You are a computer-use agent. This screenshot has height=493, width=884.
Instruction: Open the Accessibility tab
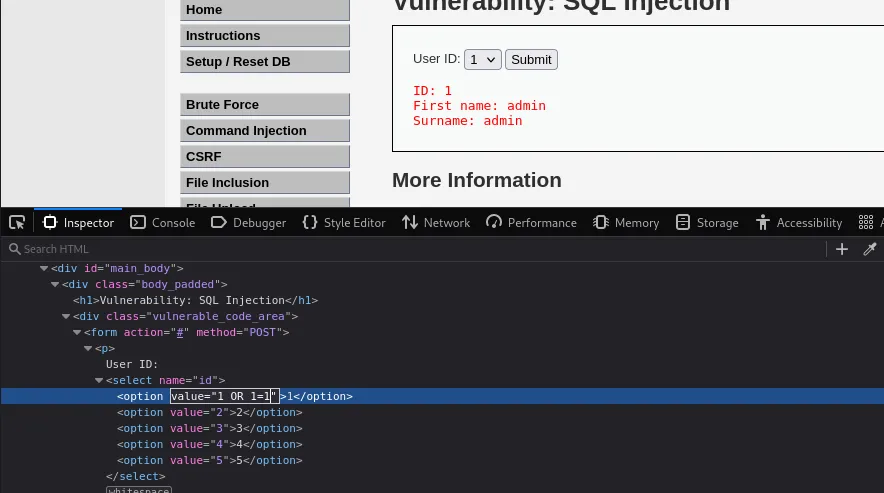(x=799, y=222)
